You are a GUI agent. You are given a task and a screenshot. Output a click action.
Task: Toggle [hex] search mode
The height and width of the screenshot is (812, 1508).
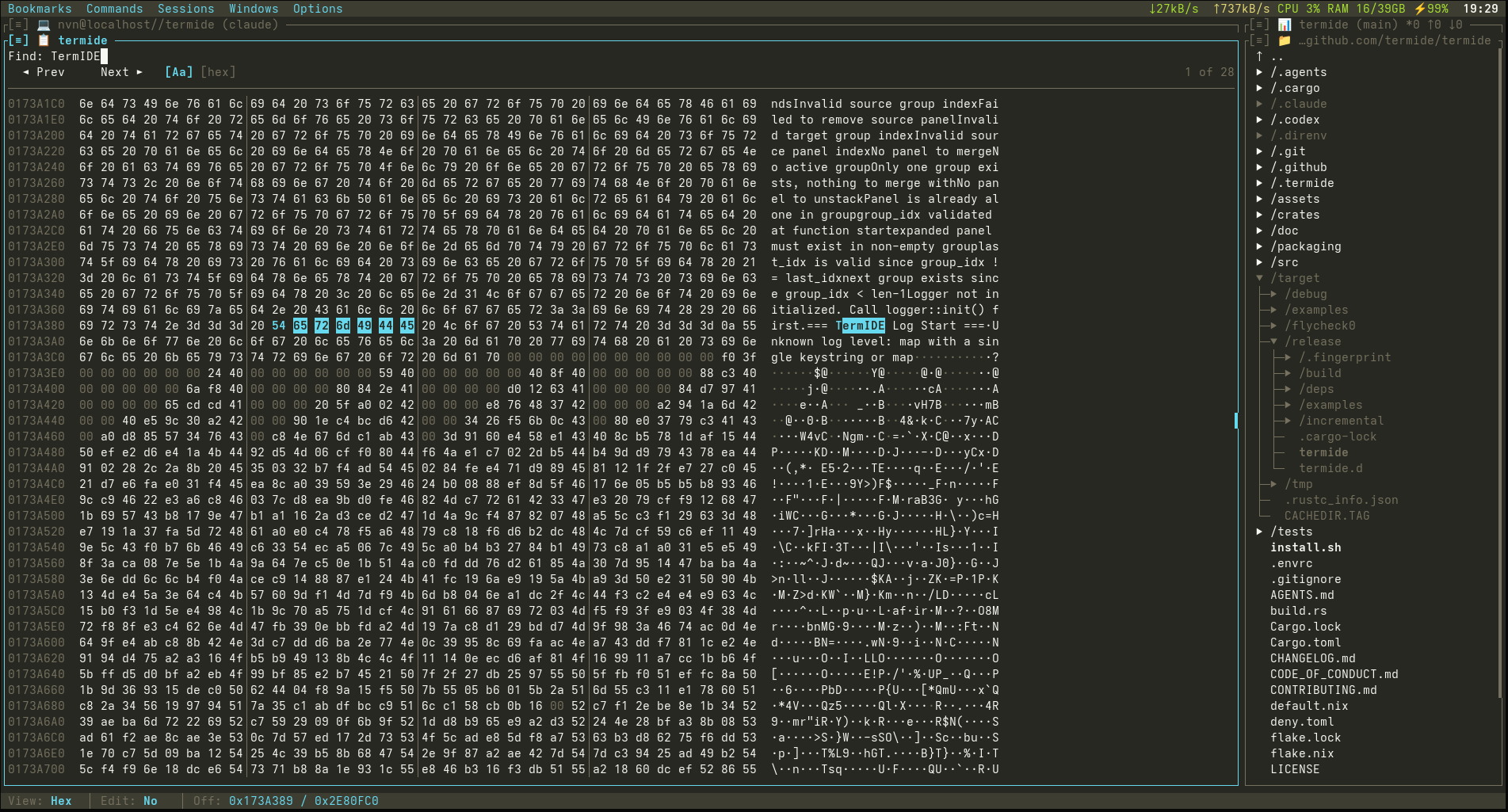pyautogui.click(x=218, y=72)
